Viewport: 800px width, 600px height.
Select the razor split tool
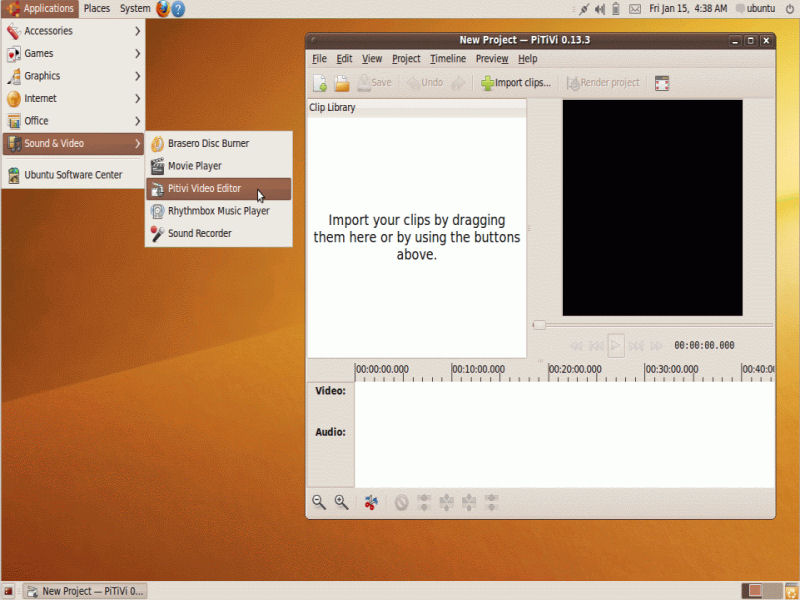[371, 503]
